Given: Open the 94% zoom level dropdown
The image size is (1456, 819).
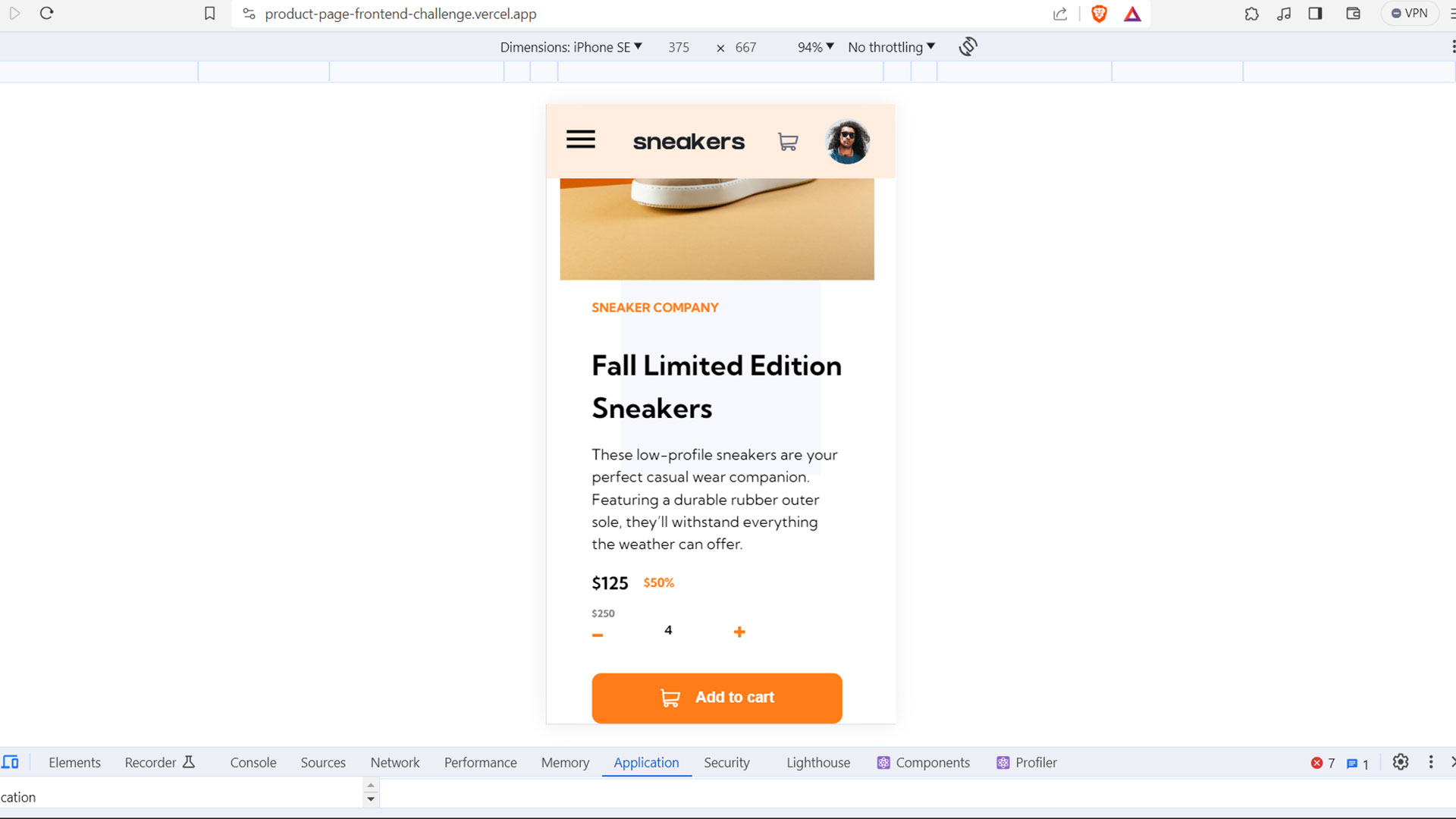Looking at the screenshot, I should [x=815, y=47].
